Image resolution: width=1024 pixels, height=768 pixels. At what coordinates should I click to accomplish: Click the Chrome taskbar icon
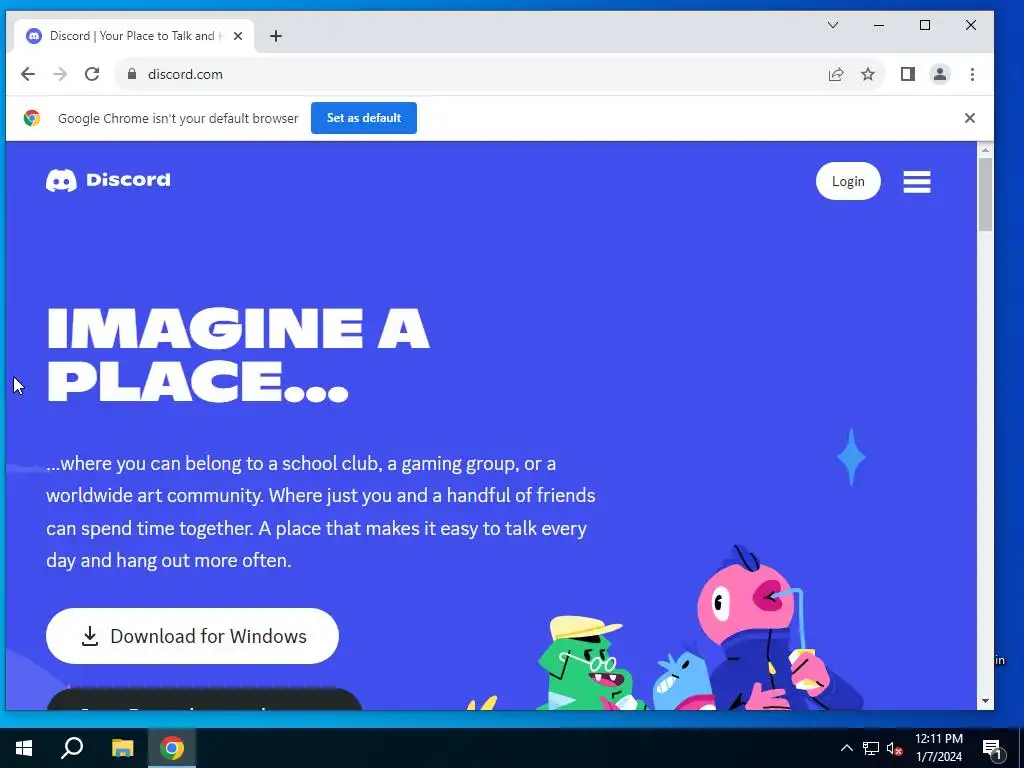pos(172,748)
